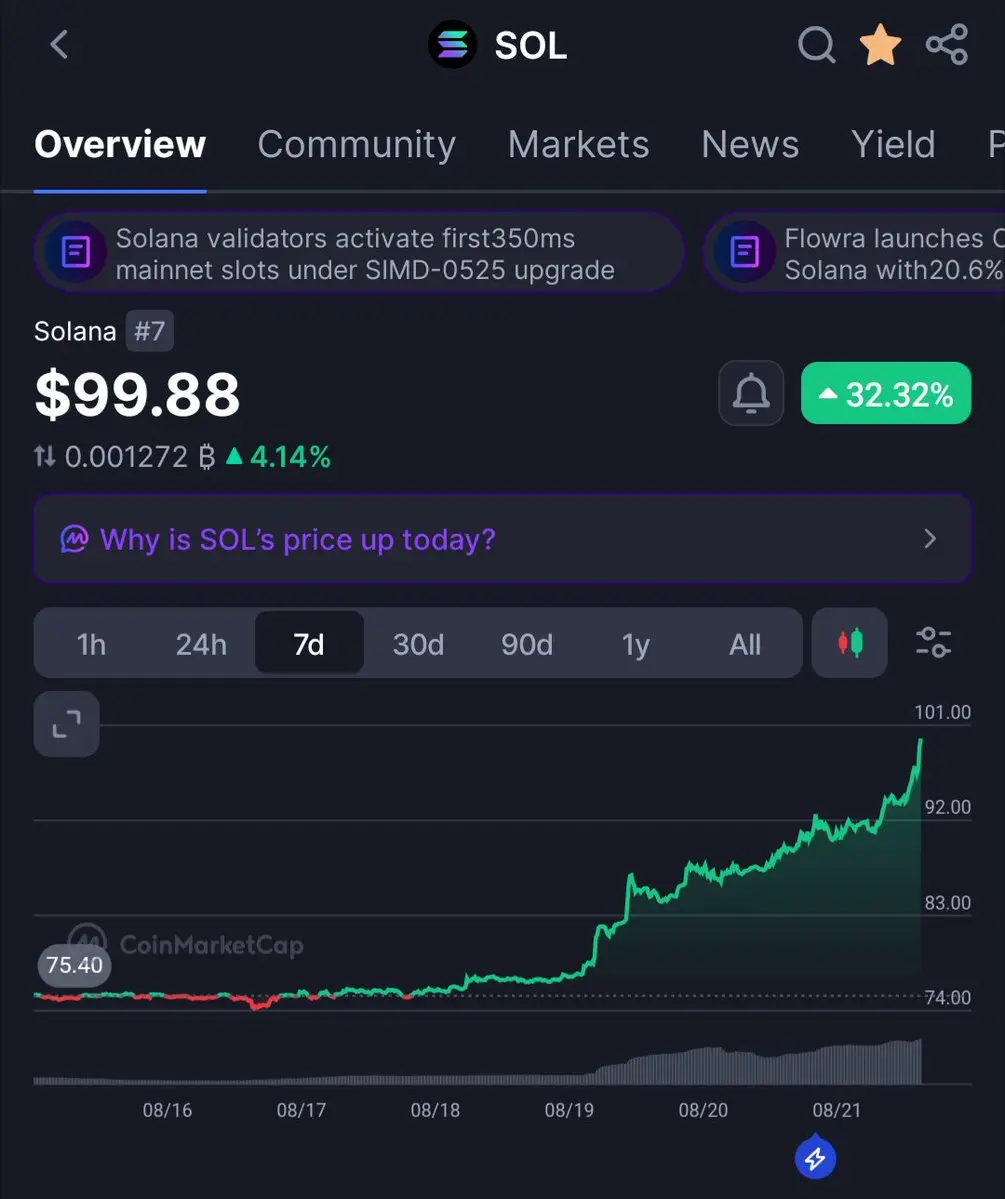Expand chart to fullscreen
This screenshot has width=1005, height=1199.
tap(67, 724)
